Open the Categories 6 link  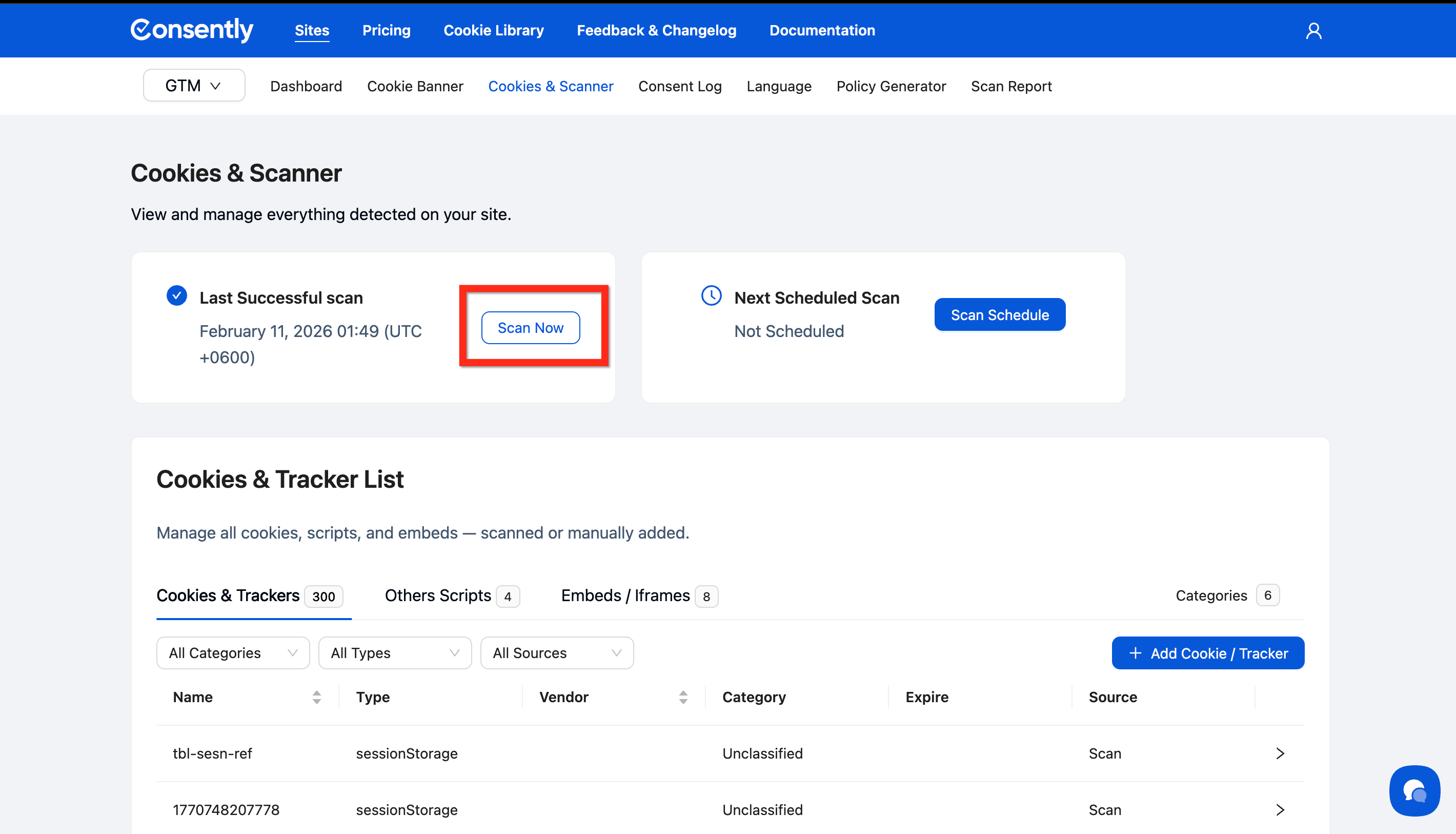1226,595
